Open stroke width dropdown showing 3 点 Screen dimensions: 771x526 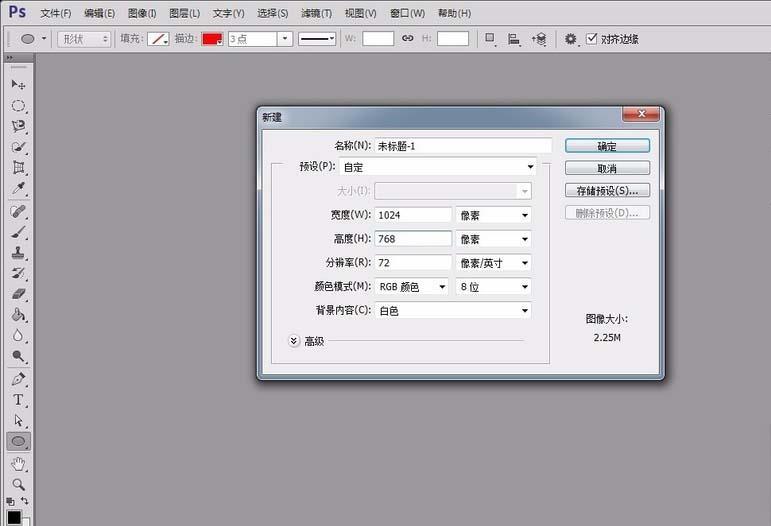click(x=285, y=38)
